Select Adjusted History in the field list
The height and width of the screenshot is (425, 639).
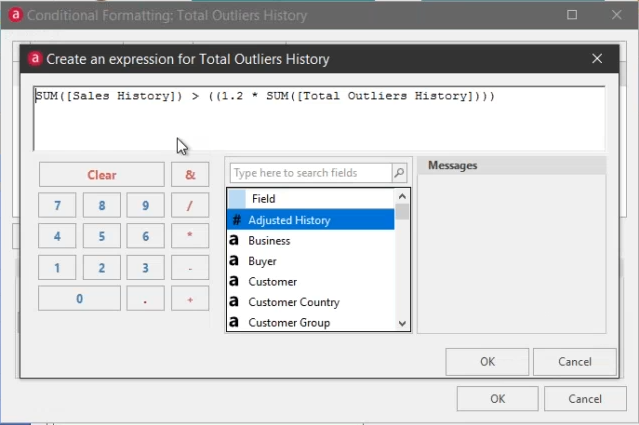[x=311, y=220]
